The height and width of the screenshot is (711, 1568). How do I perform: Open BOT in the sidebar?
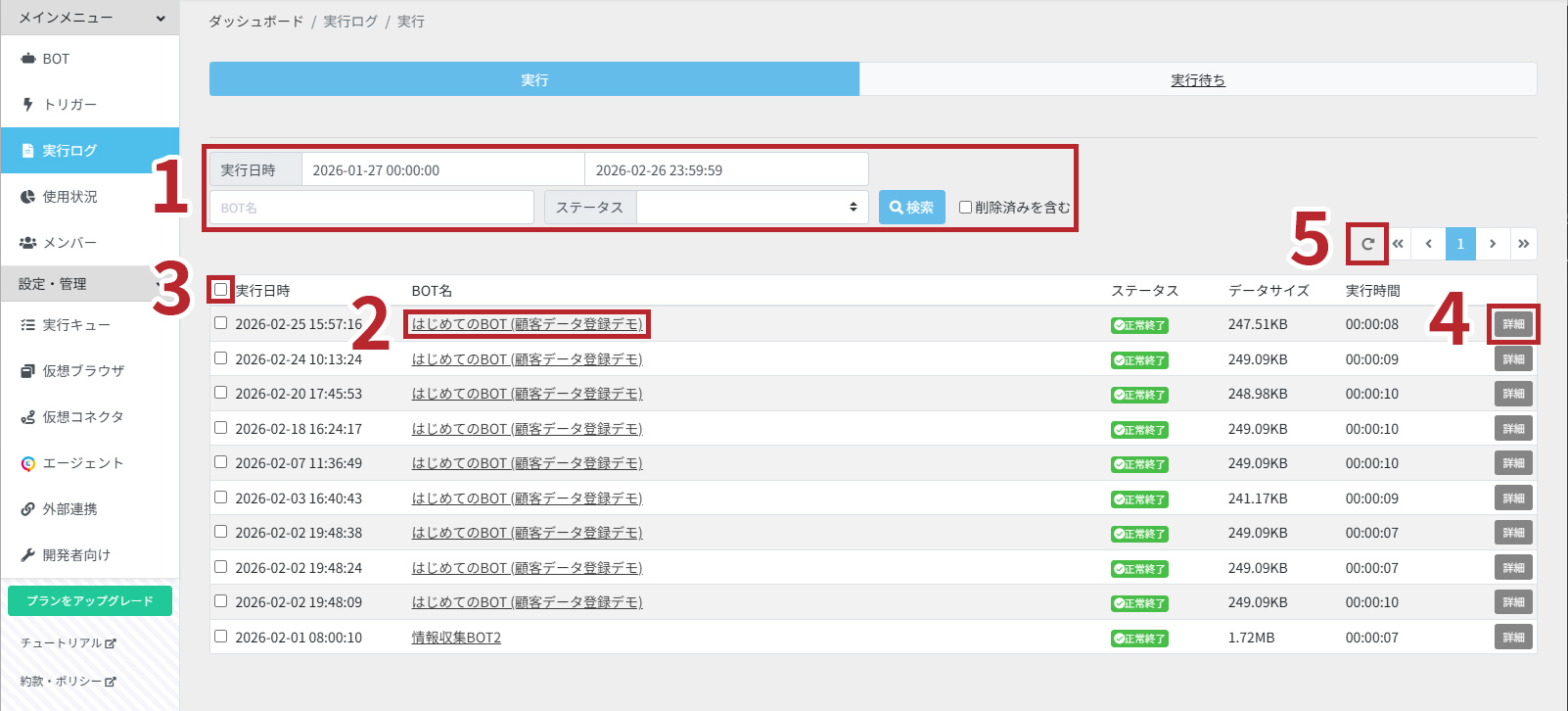(x=56, y=59)
